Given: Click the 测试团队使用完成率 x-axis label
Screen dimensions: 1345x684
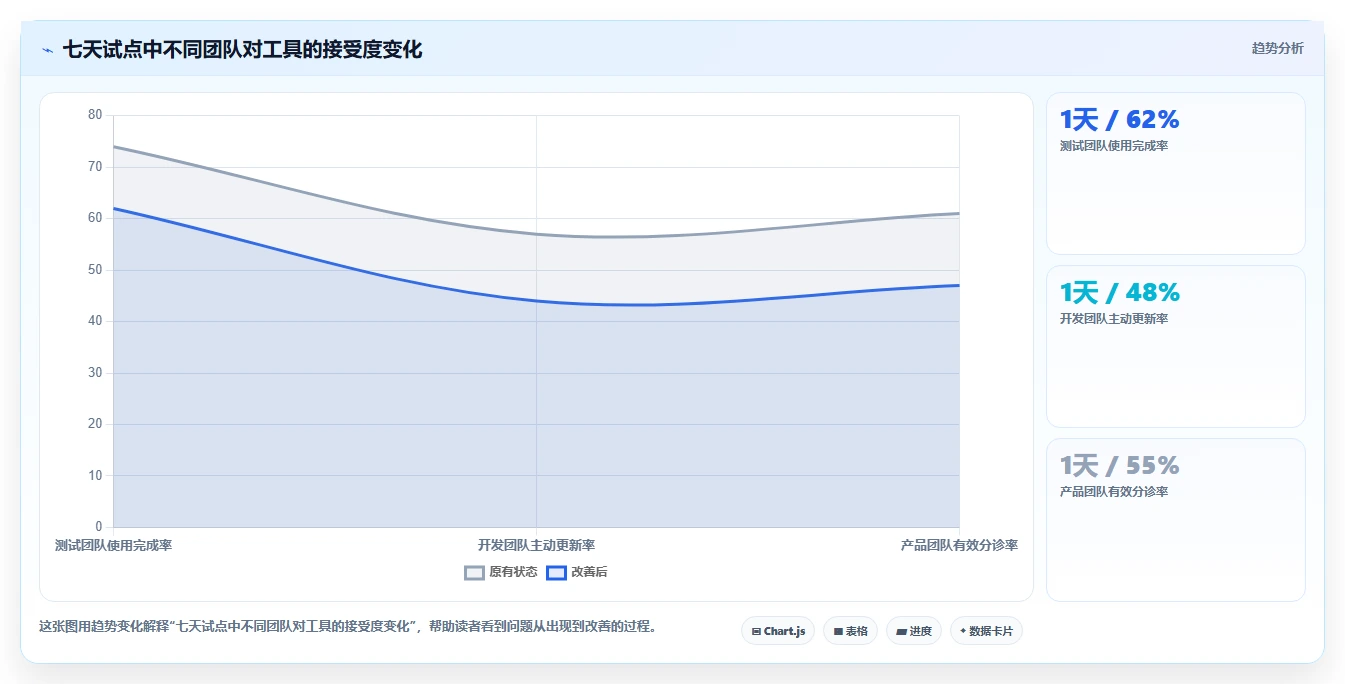Looking at the screenshot, I should click(x=113, y=545).
